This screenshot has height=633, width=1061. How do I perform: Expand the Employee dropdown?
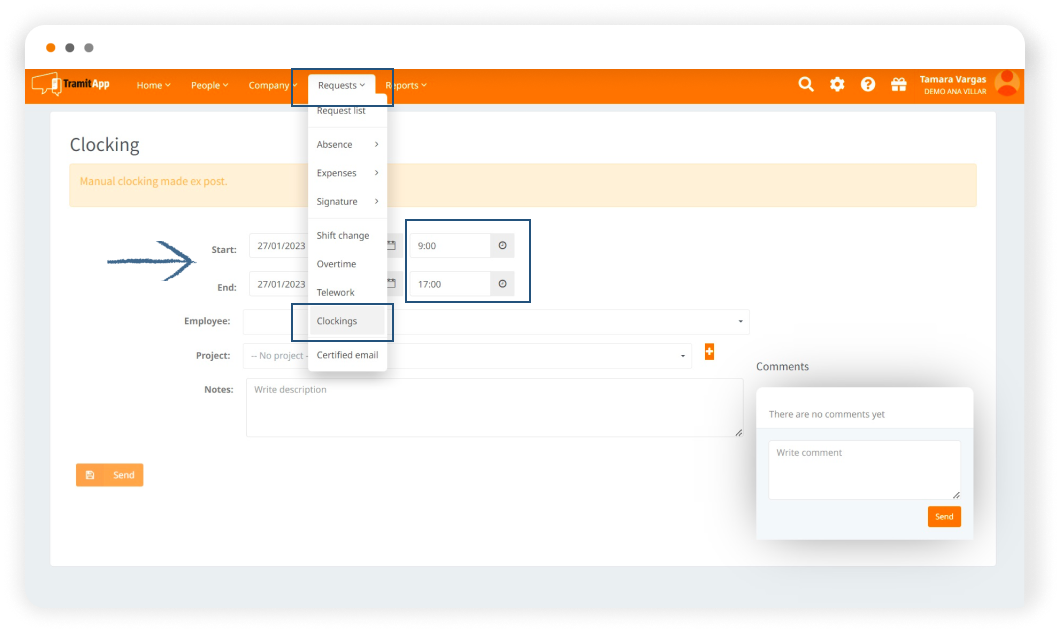tap(740, 322)
